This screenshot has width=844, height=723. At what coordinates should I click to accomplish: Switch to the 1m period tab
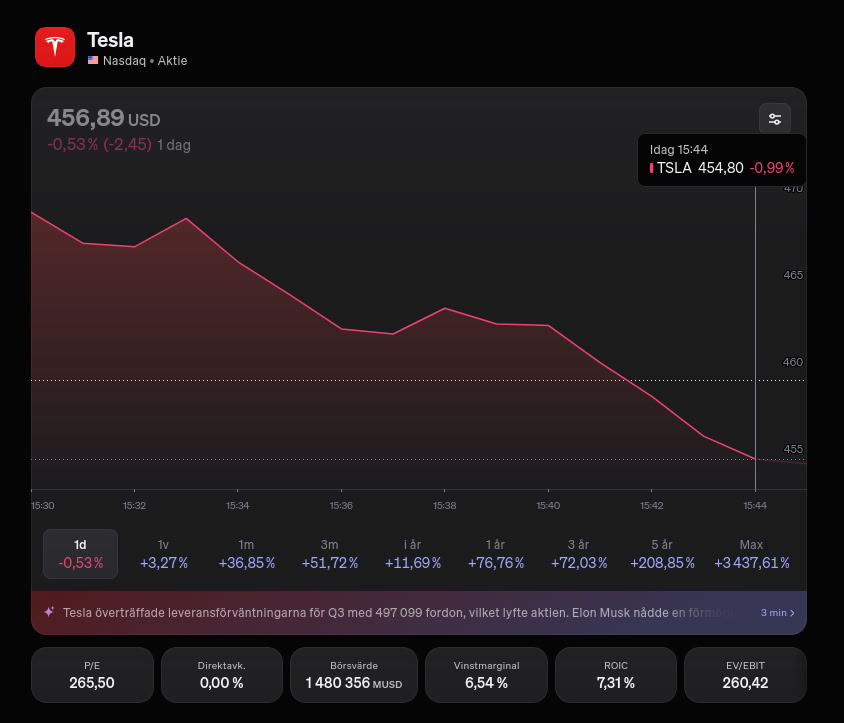[x=247, y=554]
